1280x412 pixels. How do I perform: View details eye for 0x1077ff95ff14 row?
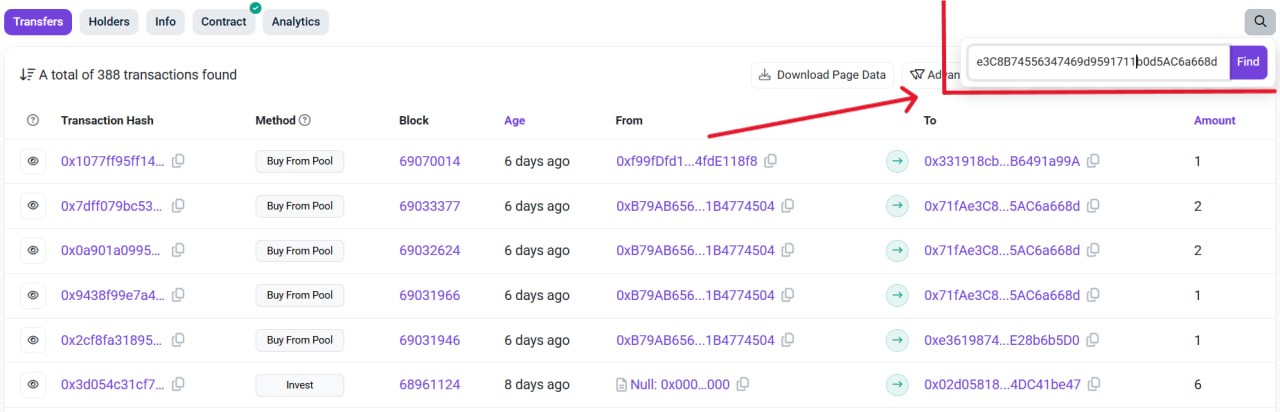tap(33, 161)
